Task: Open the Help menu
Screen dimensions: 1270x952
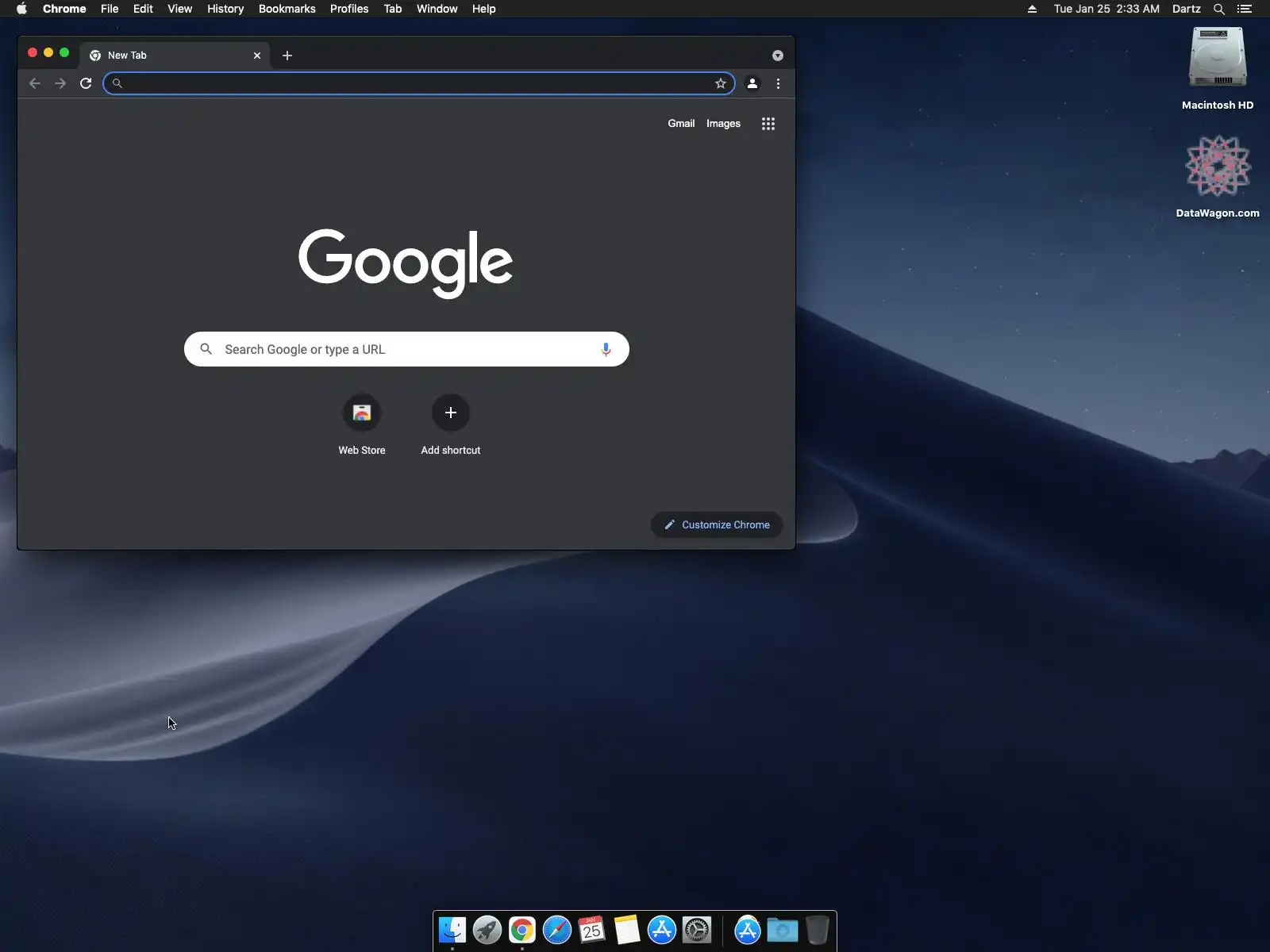Action: pyautogui.click(x=484, y=9)
